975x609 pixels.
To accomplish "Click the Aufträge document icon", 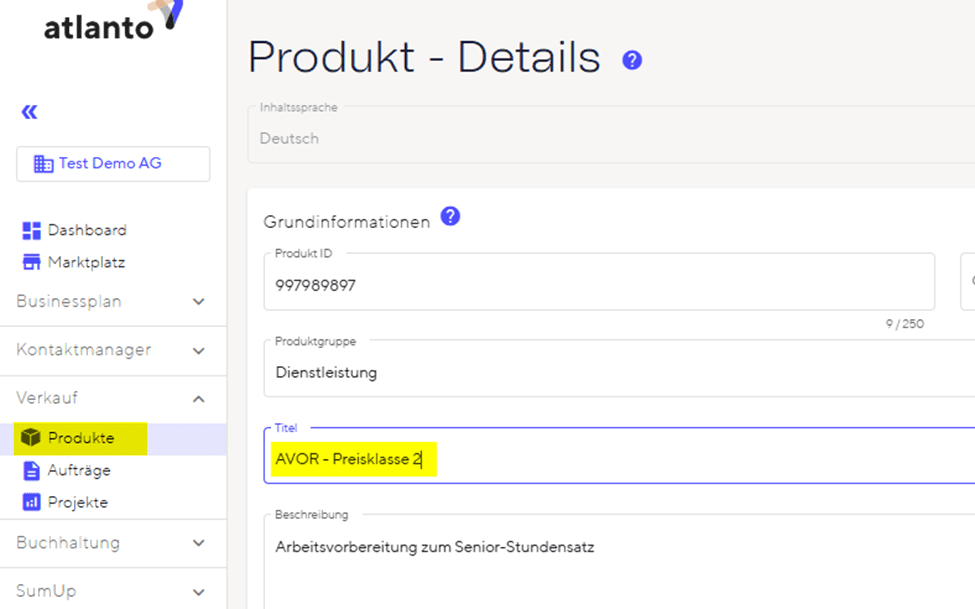I will pyautogui.click(x=31, y=471).
